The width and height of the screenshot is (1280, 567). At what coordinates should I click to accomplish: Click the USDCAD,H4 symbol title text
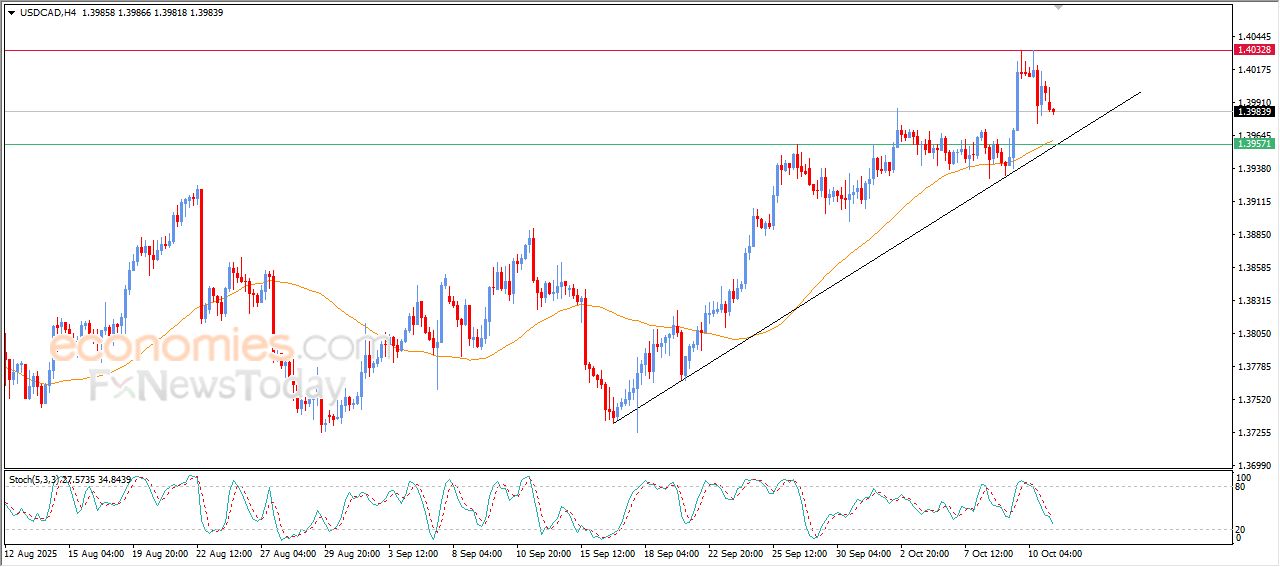click(x=48, y=13)
